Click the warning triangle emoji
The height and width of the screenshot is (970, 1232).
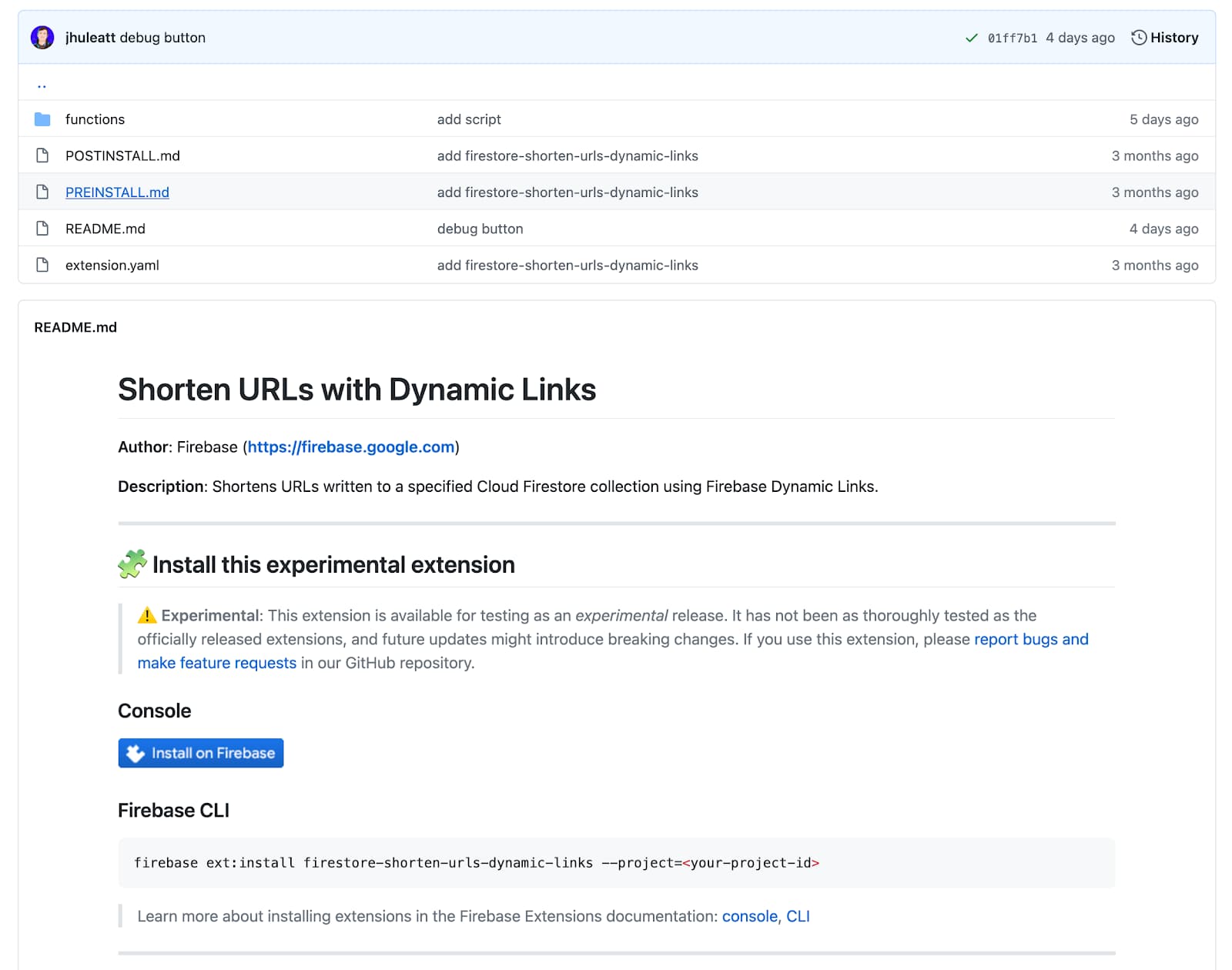click(147, 615)
